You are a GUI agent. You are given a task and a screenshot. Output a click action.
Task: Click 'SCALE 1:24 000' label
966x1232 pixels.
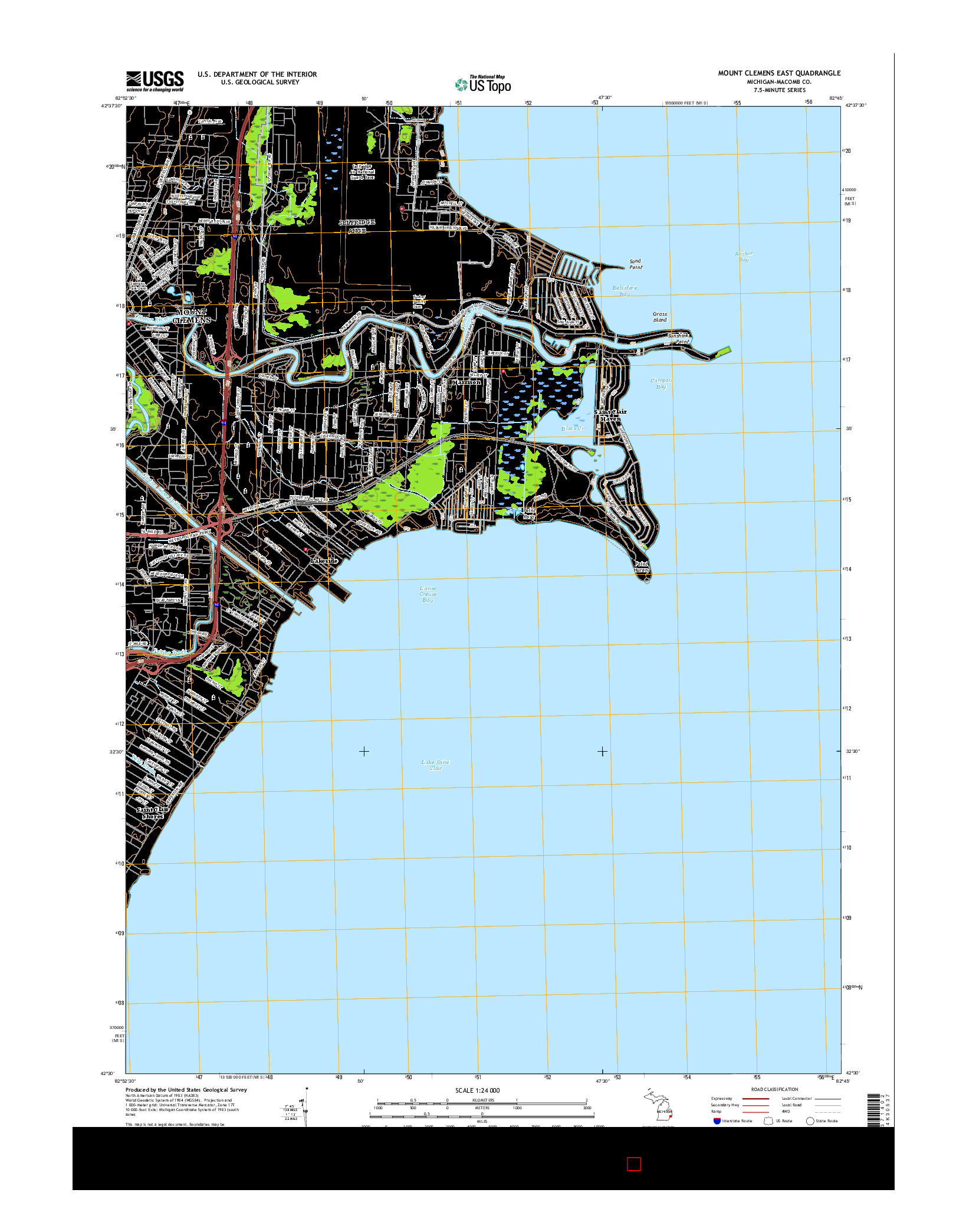(477, 1090)
